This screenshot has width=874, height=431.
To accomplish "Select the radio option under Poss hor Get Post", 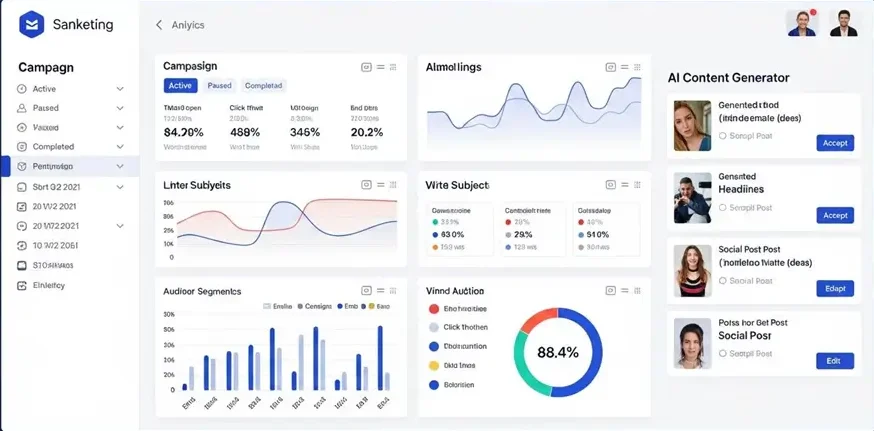I will (723, 353).
